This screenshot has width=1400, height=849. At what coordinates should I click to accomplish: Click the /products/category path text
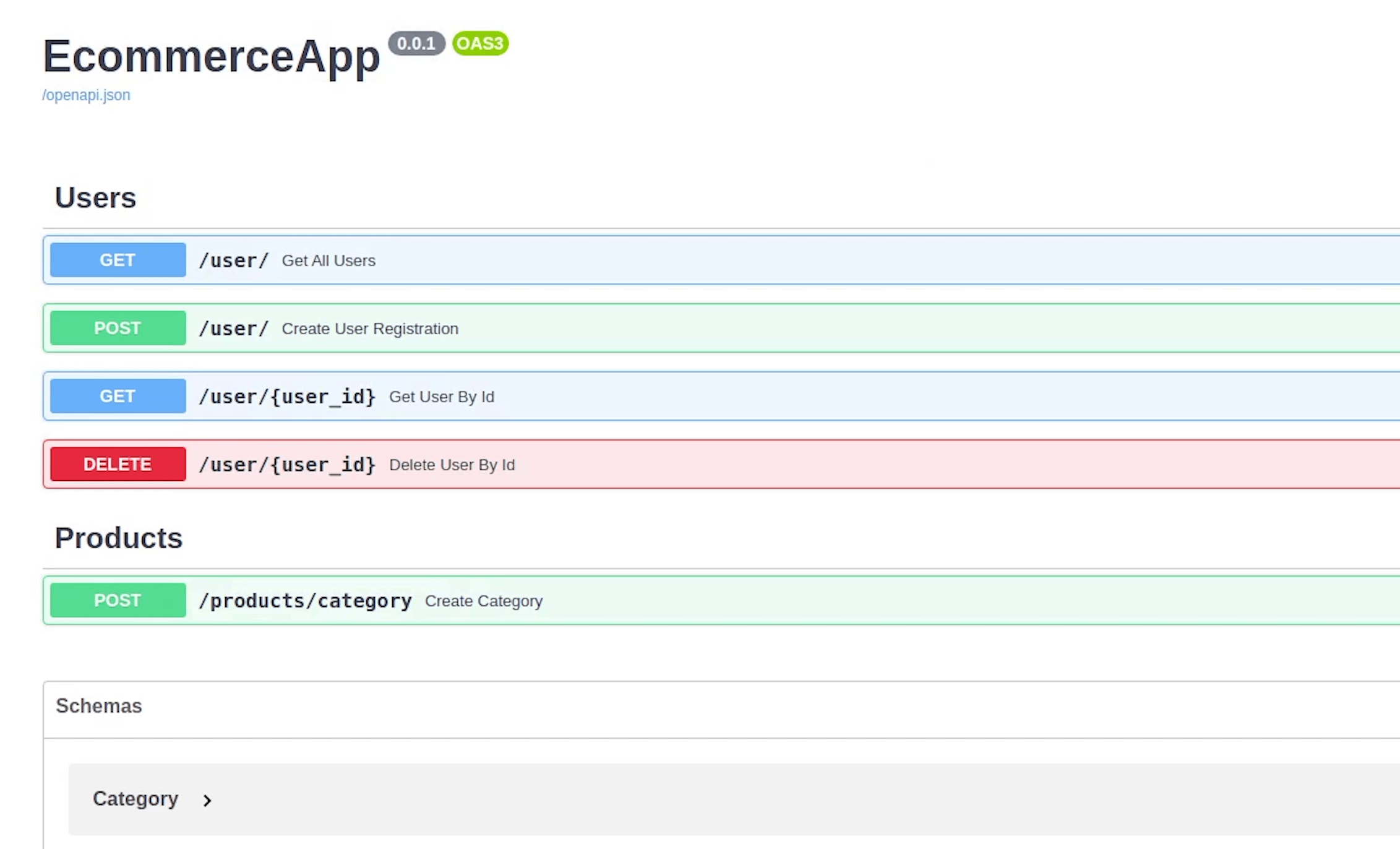tap(305, 601)
